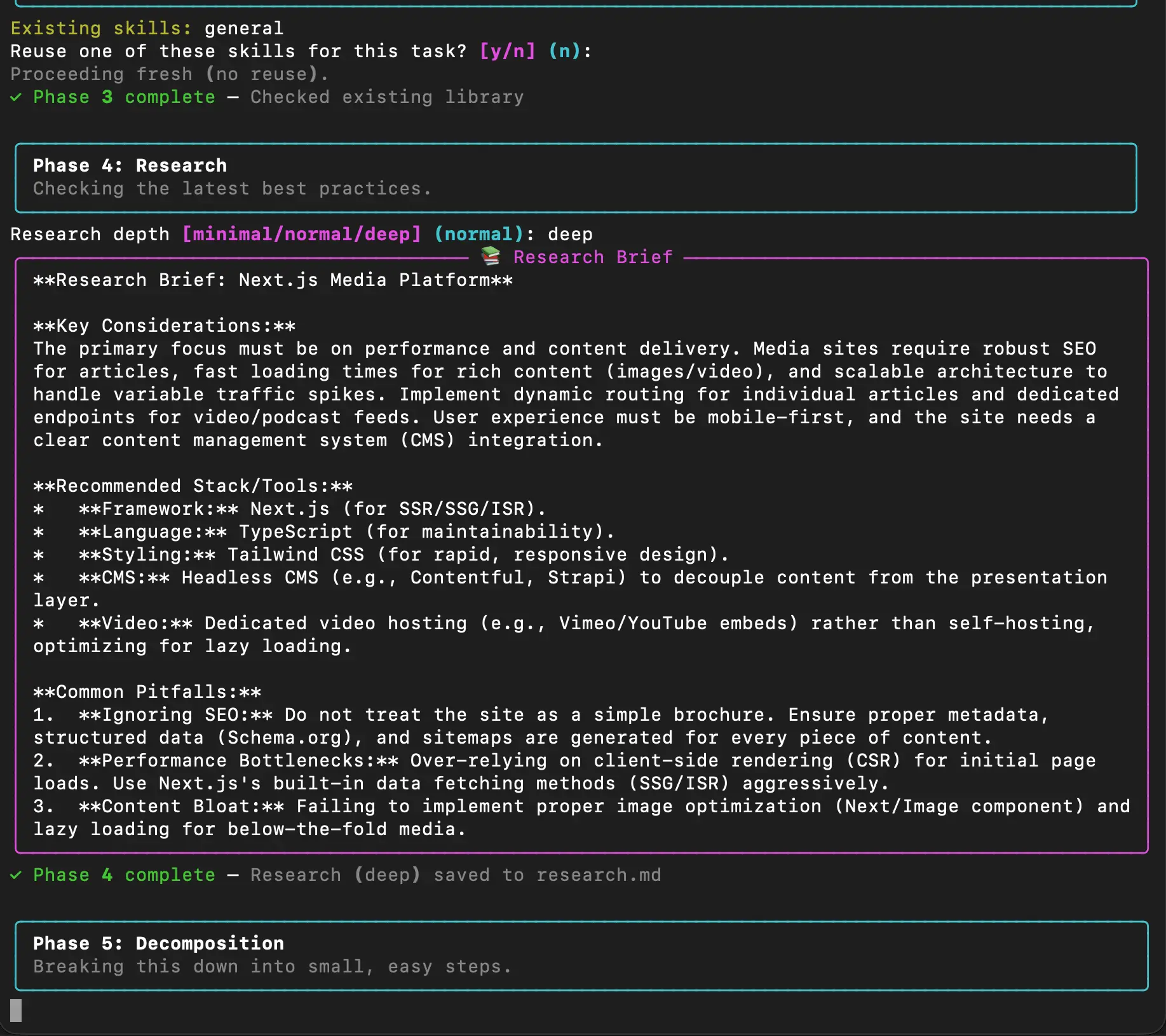Image resolution: width=1166 pixels, height=1036 pixels.
Task: Click the "**Recommended Stack/Tools:**" heading
Action: pyautogui.click(x=193, y=486)
